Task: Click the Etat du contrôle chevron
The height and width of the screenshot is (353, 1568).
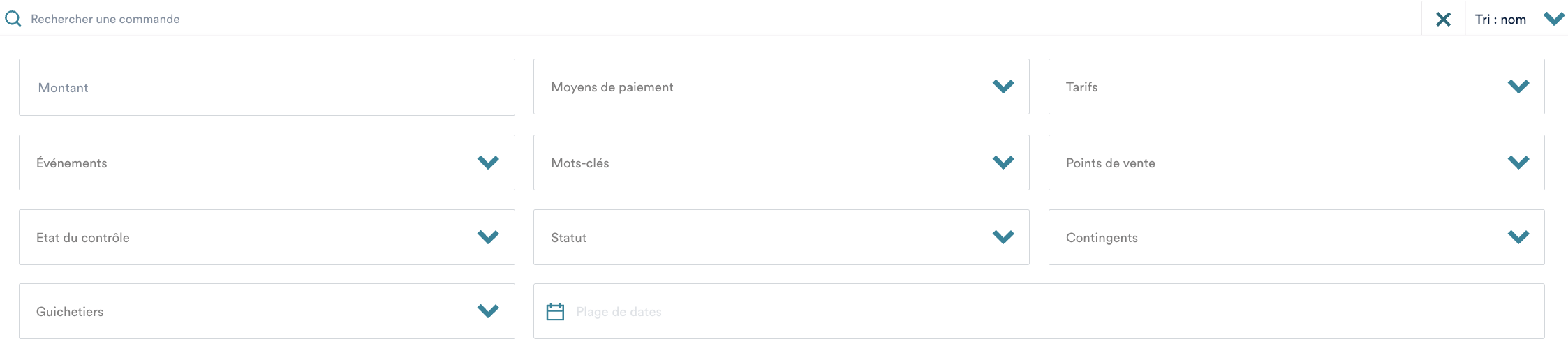Action: coord(488,237)
